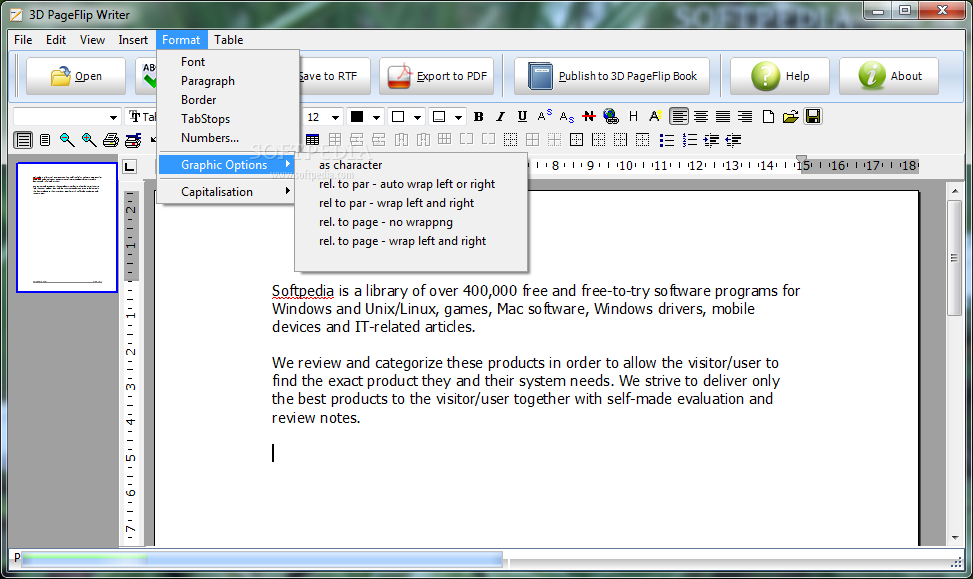Open the View menu
973x579 pixels.
pyautogui.click(x=92, y=40)
